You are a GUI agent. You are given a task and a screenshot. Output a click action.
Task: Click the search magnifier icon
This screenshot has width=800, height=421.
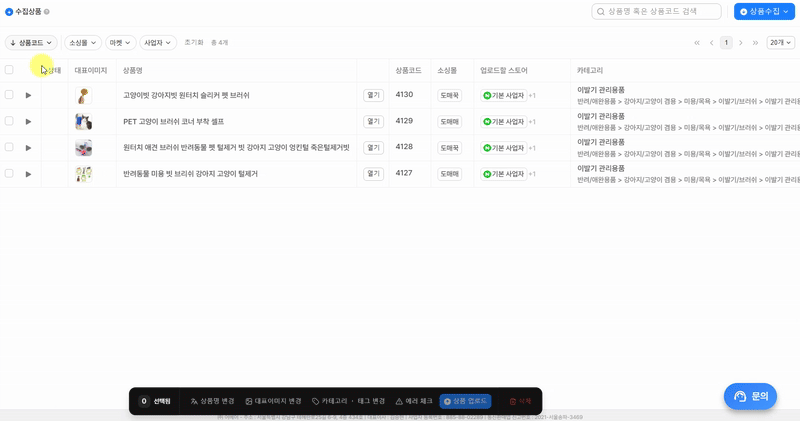click(601, 11)
